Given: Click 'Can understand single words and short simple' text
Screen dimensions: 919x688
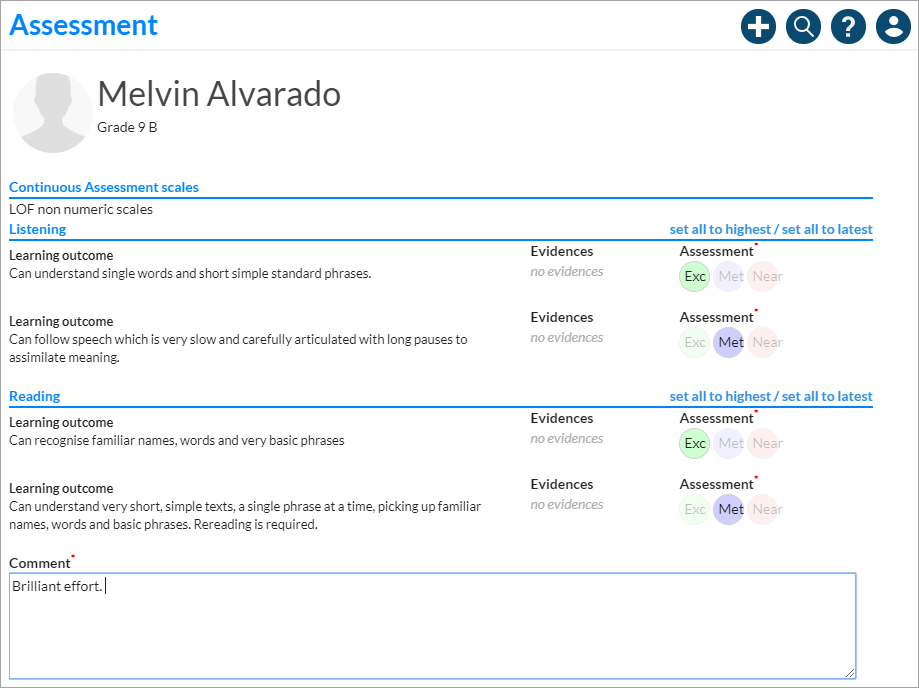Looking at the screenshot, I should (190, 274).
